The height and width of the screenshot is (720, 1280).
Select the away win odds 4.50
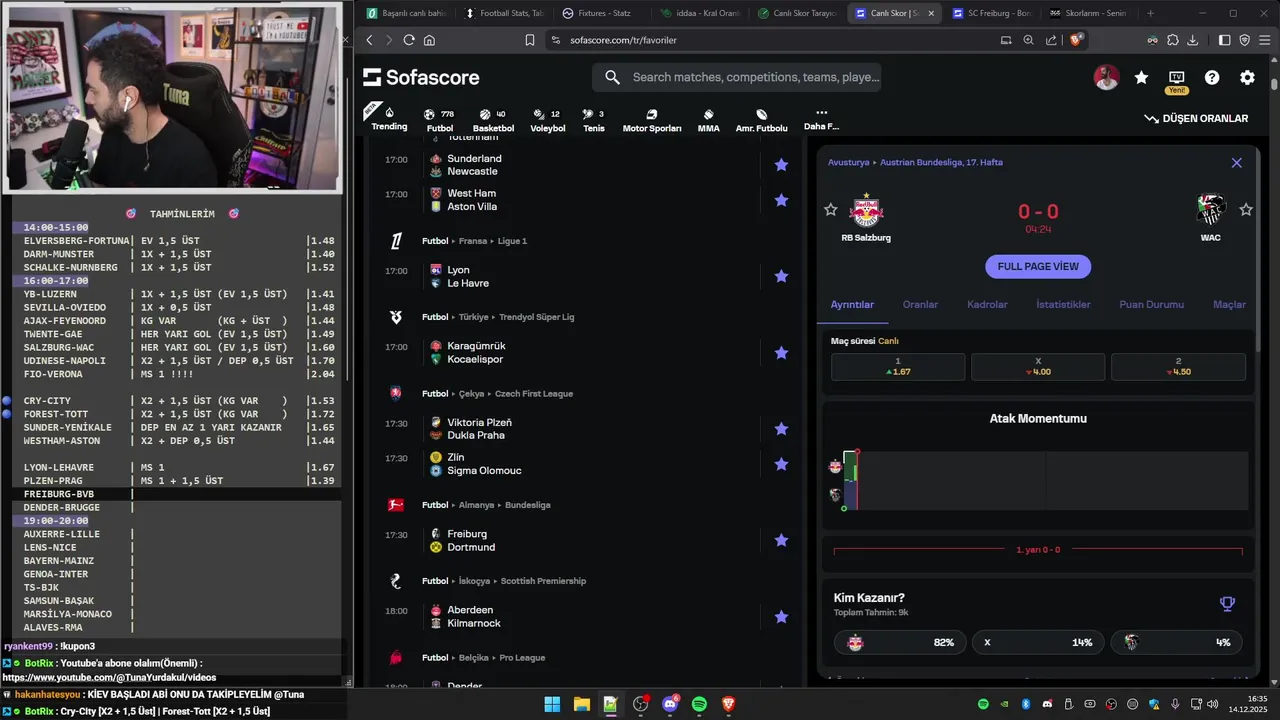1178,366
